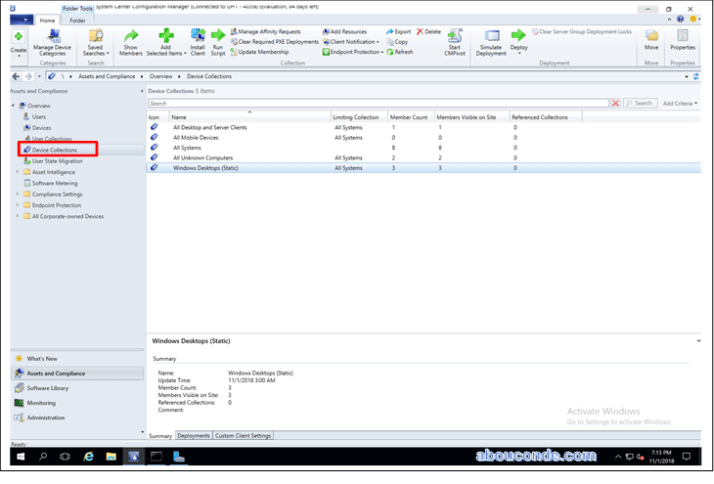Open the Software Library workspace
Image resolution: width=714 pixels, height=484 pixels.
[x=48, y=388]
